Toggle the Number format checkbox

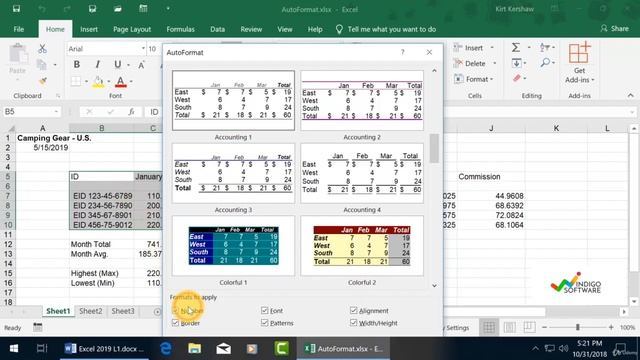(176, 311)
